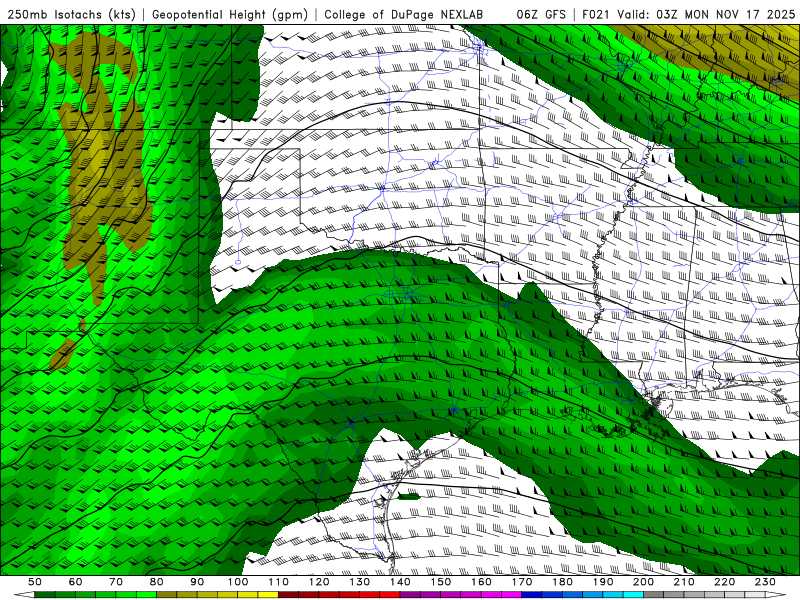Click the legend value 150
This screenshot has width=800, height=600.
pyautogui.click(x=441, y=582)
